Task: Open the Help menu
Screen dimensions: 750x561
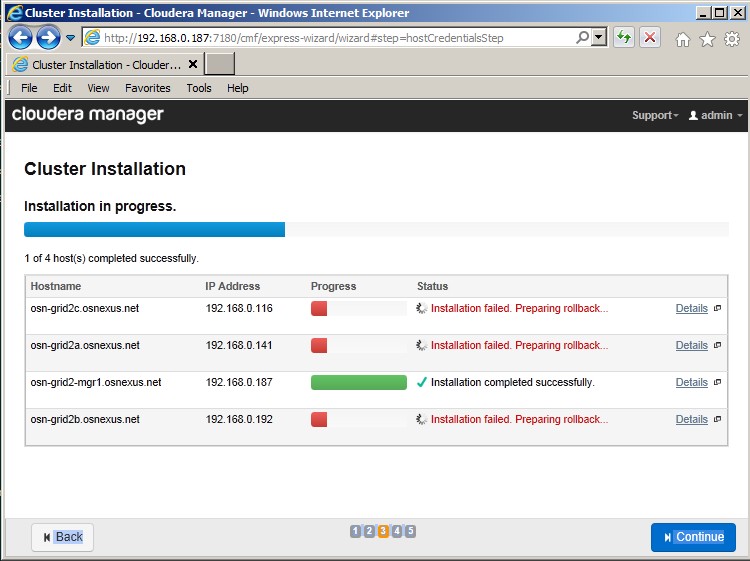Action: point(238,88)
